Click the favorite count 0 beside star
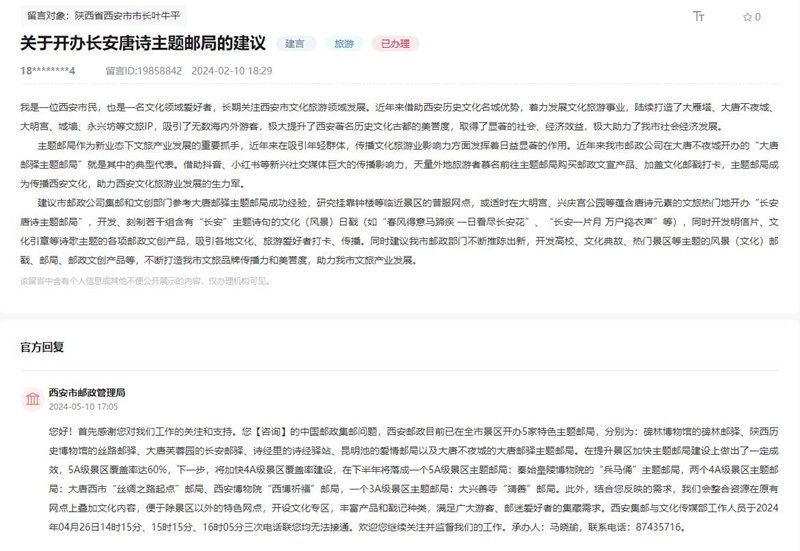This screenshot has height=551, width=800. point(758,17)
